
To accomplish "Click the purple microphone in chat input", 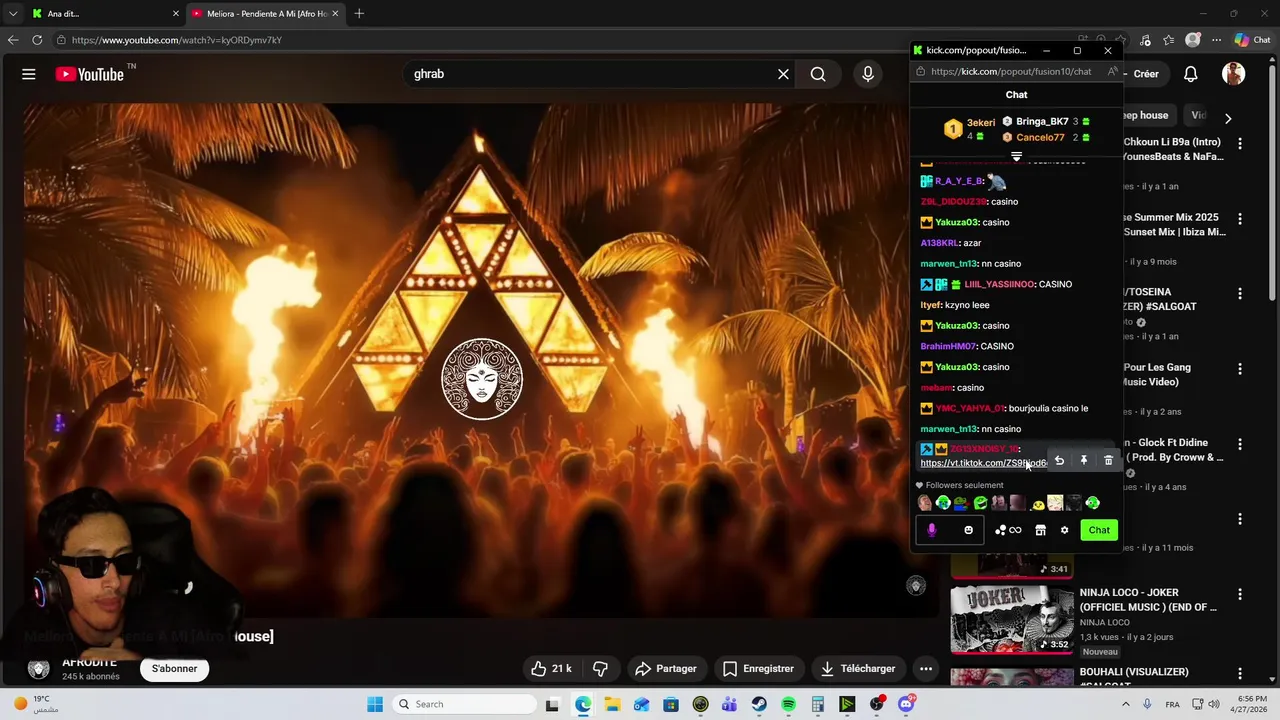I will coord(931,530).
